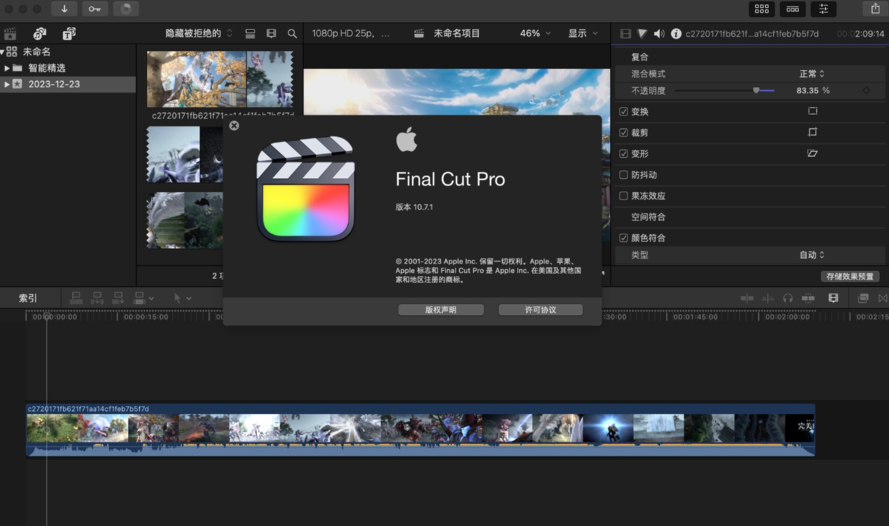This screenshot has width=889, height=526.
Task: Click the opacity keyframe diamond
Action: coord(866,90)
